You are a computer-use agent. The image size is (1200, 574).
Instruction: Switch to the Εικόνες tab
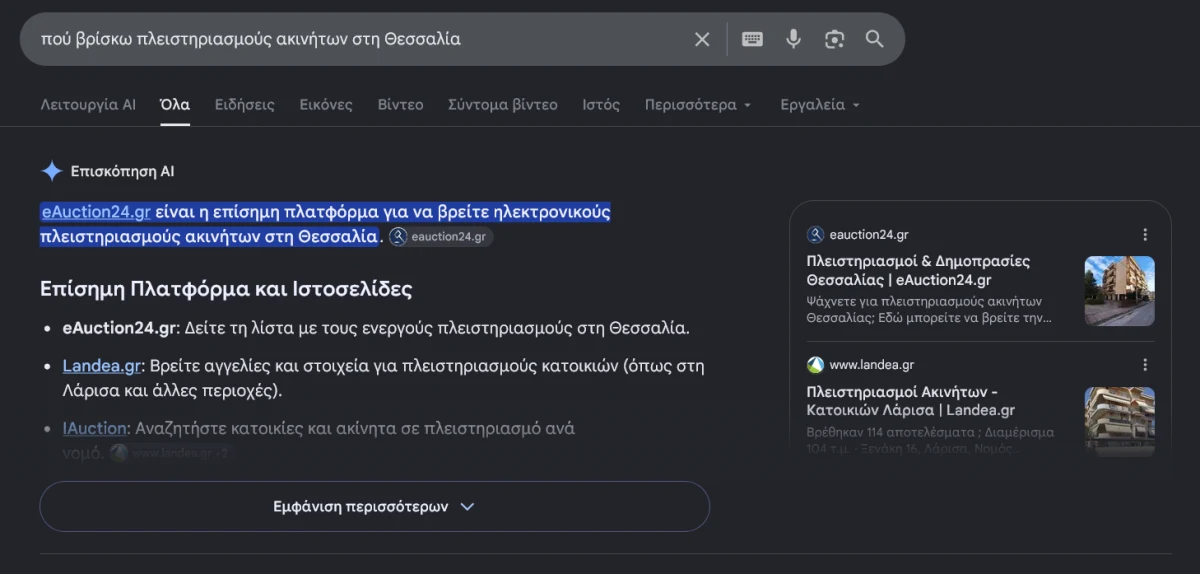[326, 104]
